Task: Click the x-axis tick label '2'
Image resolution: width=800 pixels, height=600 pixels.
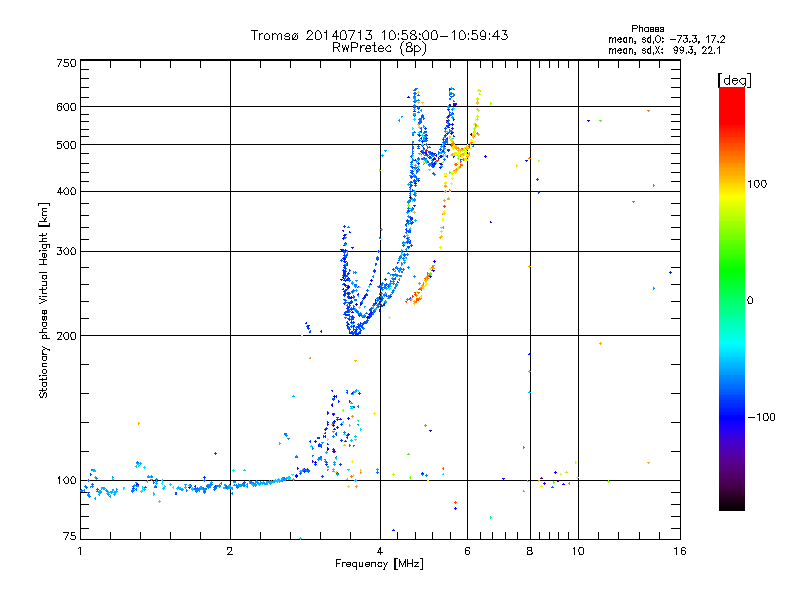Action: pyautogui.click(x=230, y=551)
